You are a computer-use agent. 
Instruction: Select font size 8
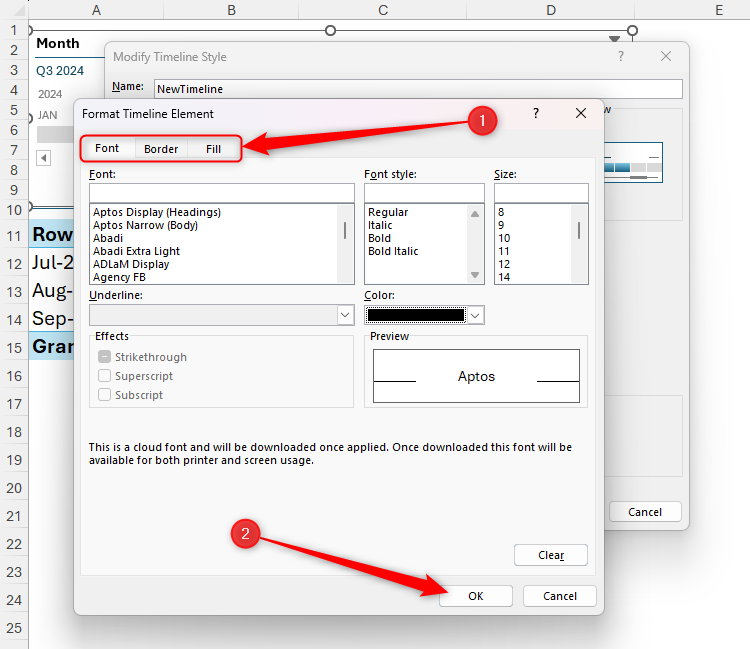(x=501, y=212)
